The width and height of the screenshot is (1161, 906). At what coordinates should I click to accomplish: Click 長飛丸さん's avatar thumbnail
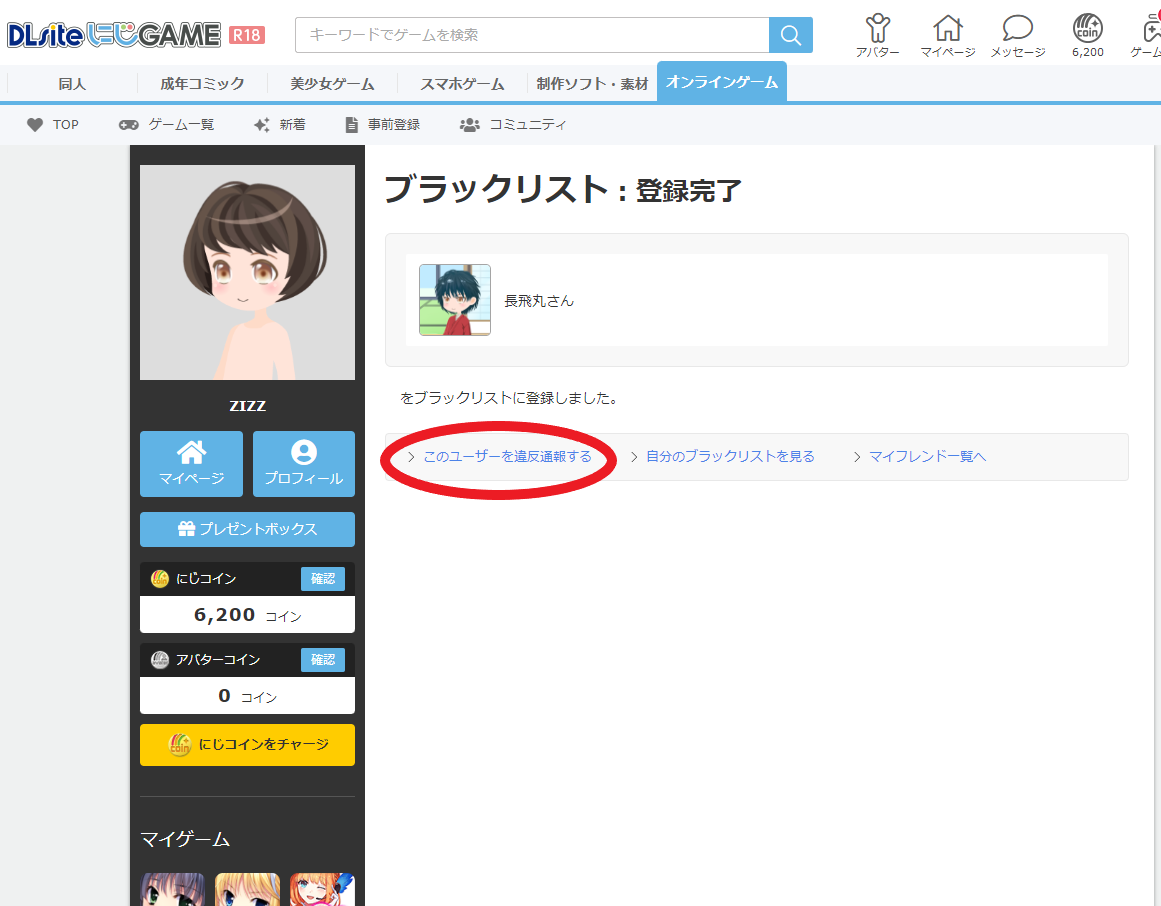coord(455,300)
